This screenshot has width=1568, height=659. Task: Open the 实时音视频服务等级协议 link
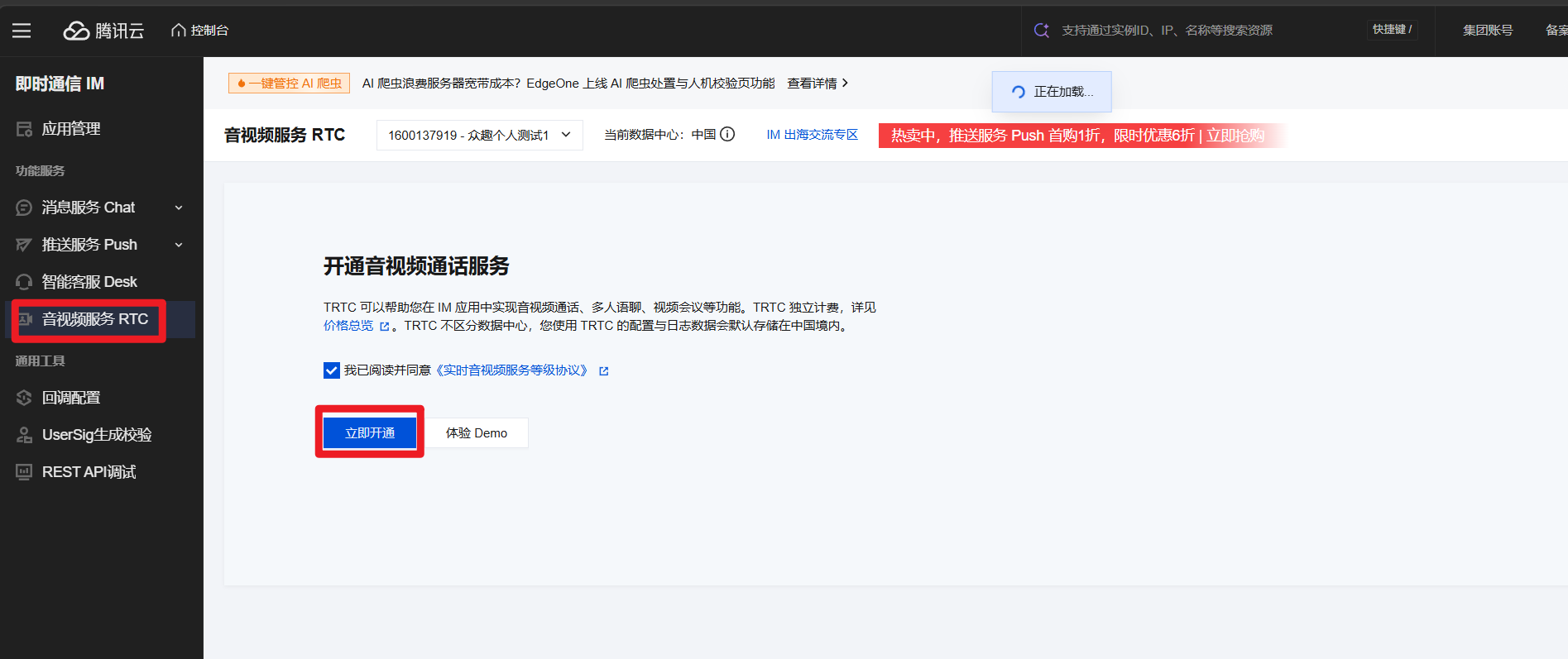tap(511, 370)
